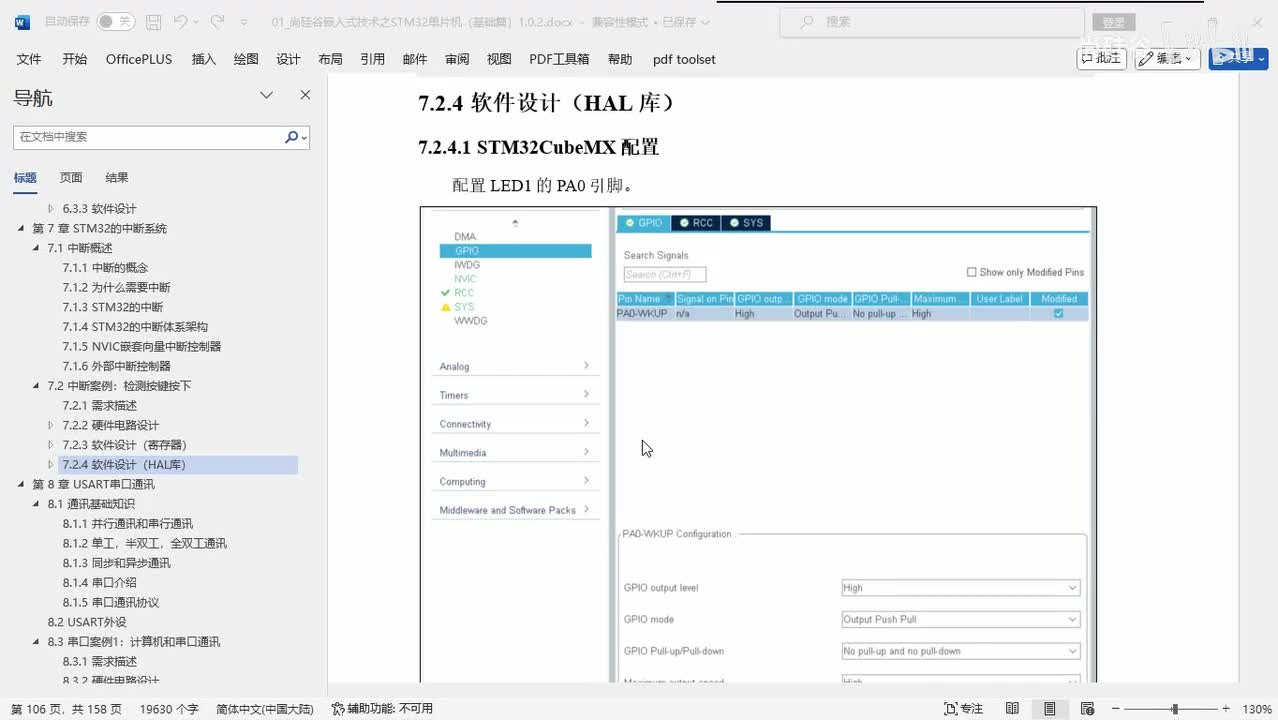Select the 结果 navigation tab
Screen dimensions: 1278x720
pyautogui.click(x=117, y=177)
